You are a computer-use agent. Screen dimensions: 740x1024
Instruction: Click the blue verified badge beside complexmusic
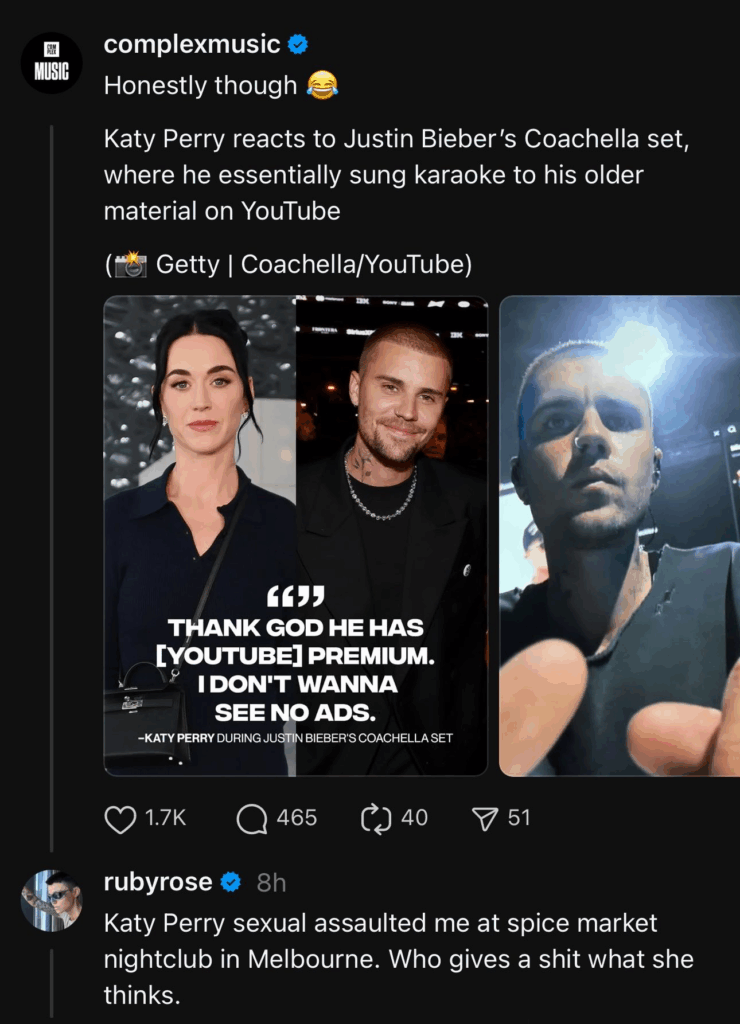pyautogui.click(x=297, y=44)
